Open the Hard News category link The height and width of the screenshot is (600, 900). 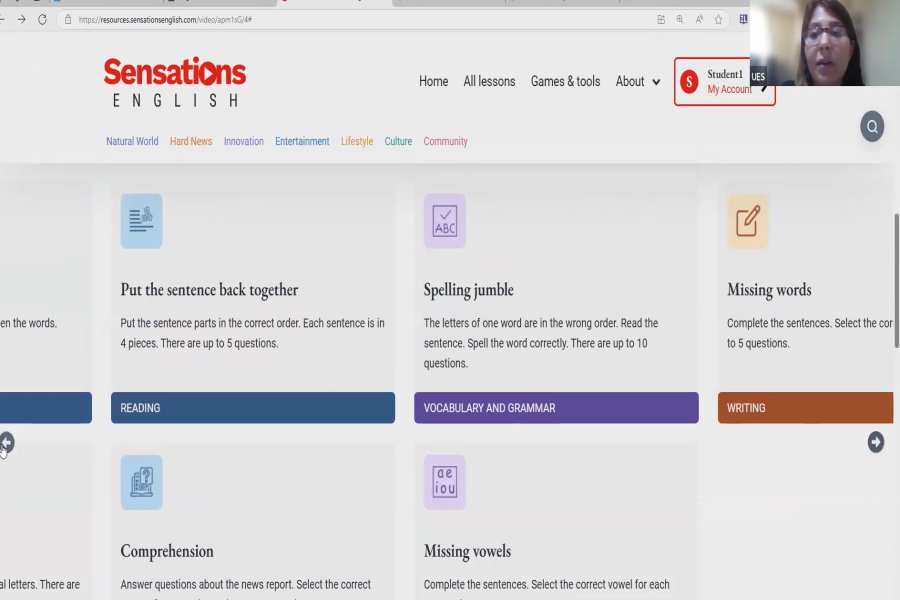click(x=191, y=141)
